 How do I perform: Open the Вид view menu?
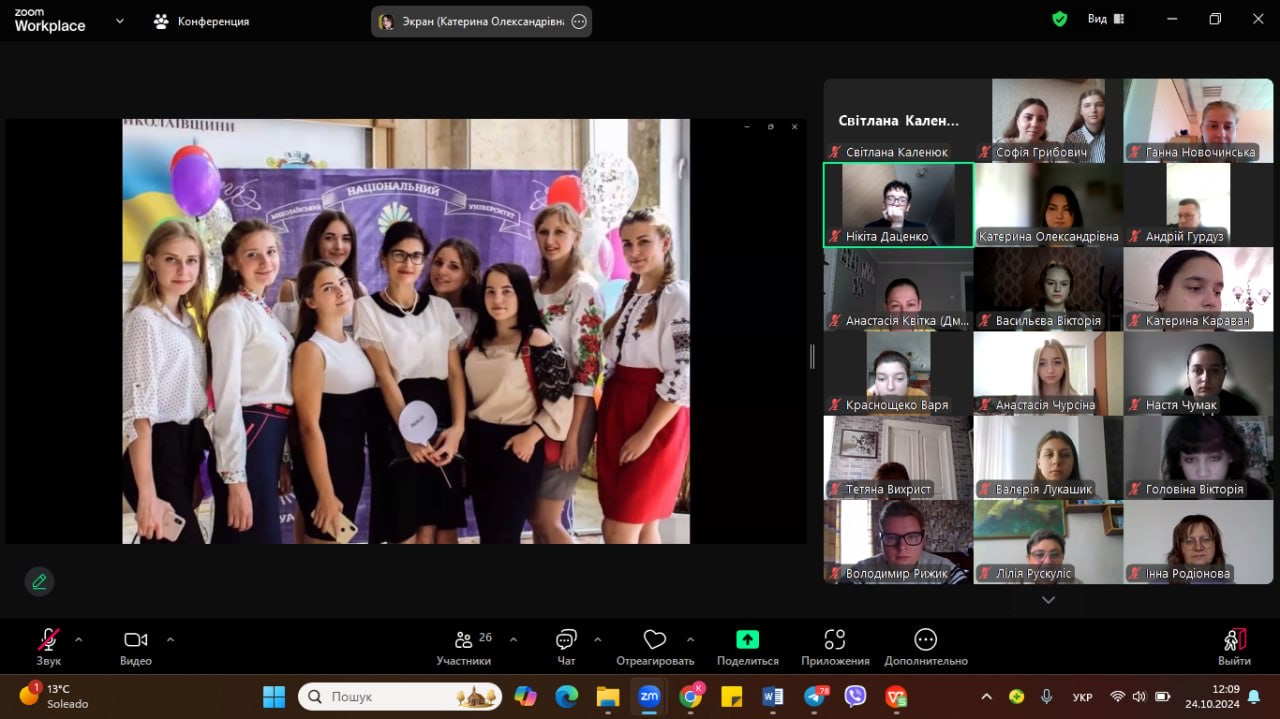pos(1105,19)
